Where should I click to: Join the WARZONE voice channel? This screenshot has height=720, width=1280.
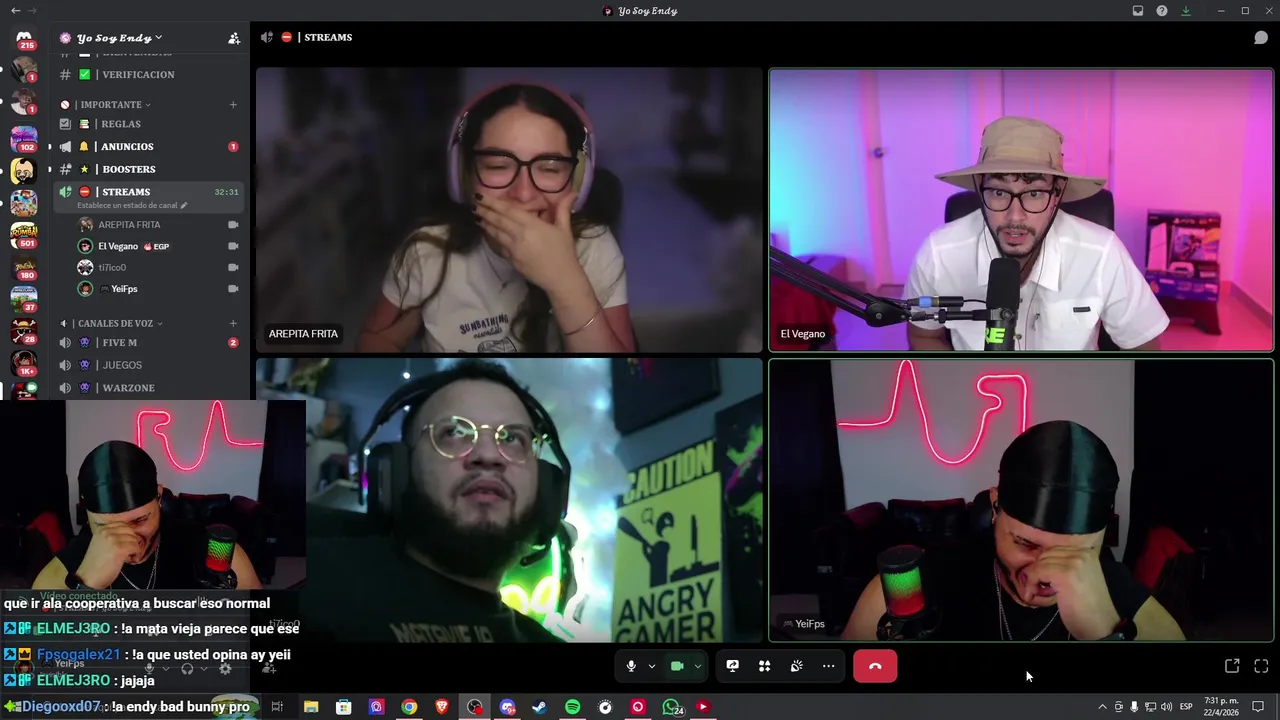(148, 387)
